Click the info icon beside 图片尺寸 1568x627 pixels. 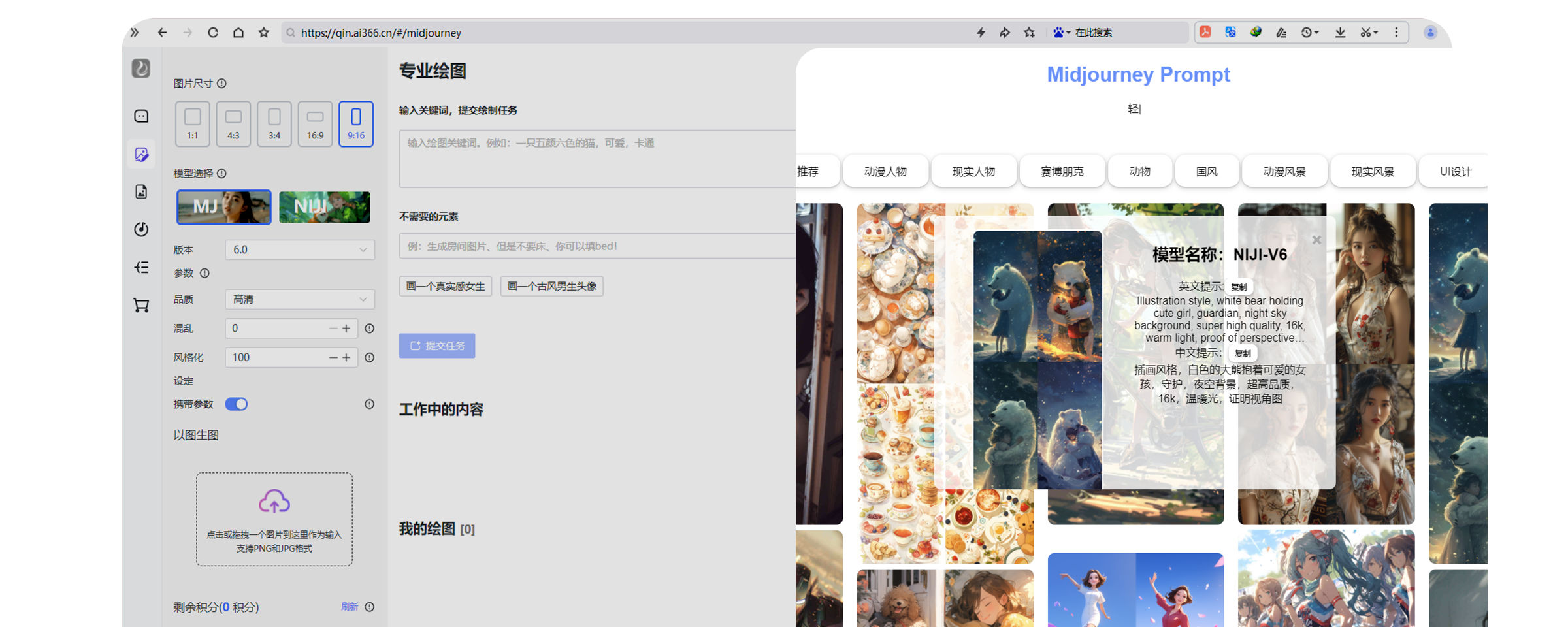pyautogui.click(x=222, y=84)
